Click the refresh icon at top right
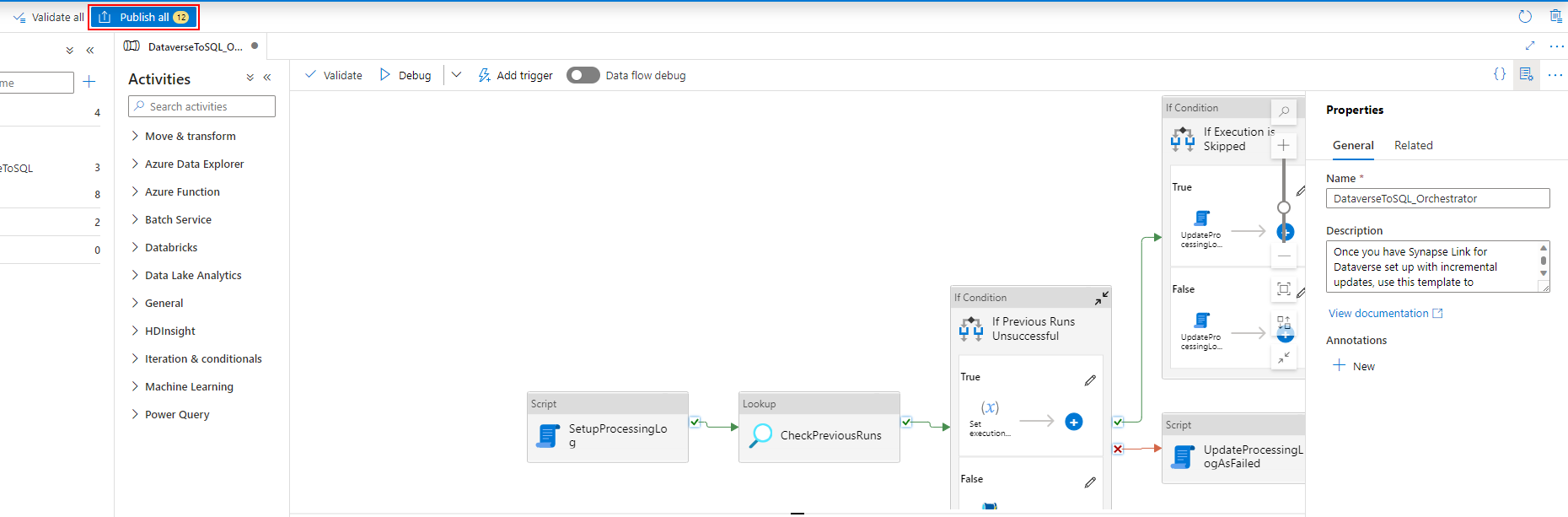Viewport: 1568px width, 517px height. [1525, 17]
